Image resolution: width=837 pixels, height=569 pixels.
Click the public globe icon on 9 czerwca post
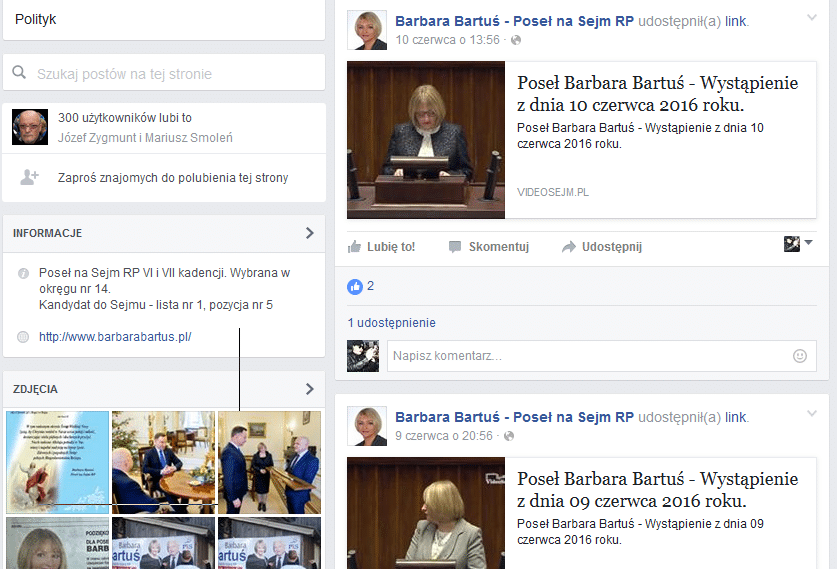click(x=509, y=436)
